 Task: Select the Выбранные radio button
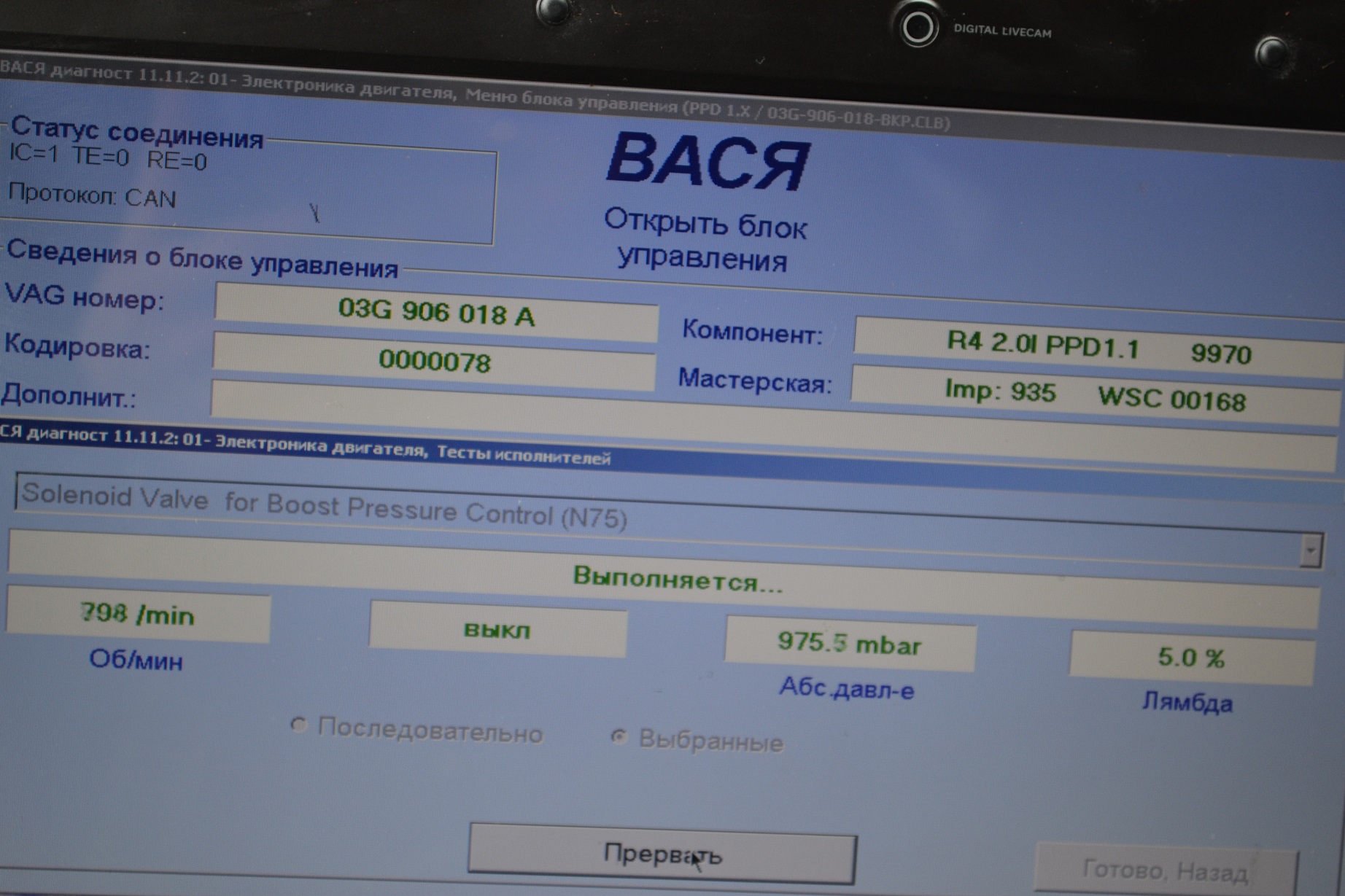[619, 737]
